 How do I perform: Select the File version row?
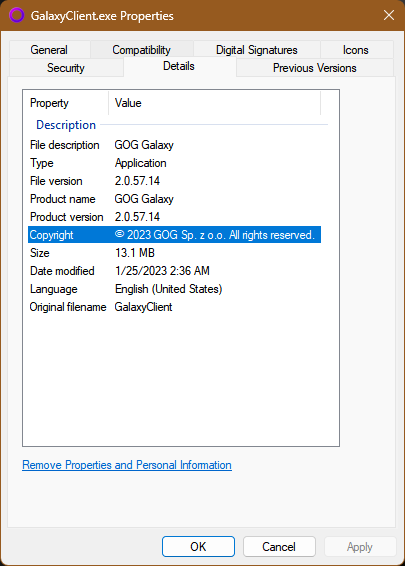coord(175,181)
